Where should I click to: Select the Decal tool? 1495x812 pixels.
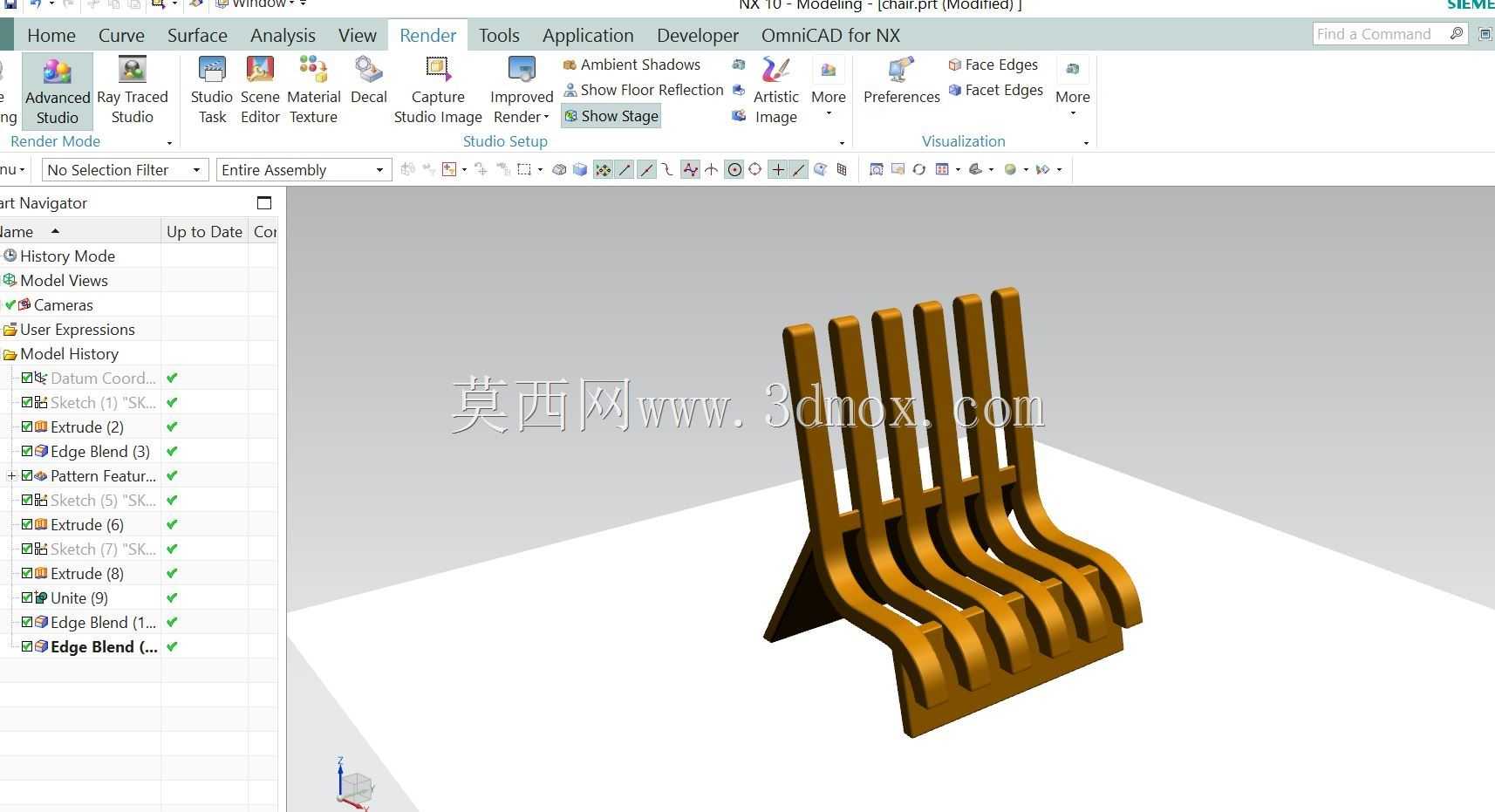369,80
